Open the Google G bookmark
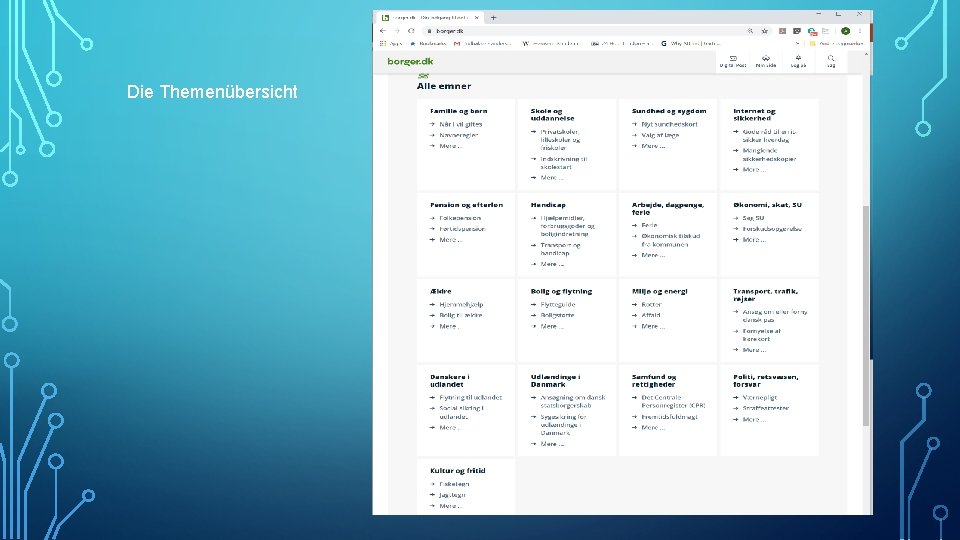960x540 pixels. pyautogui.click(x=691, y=43)
